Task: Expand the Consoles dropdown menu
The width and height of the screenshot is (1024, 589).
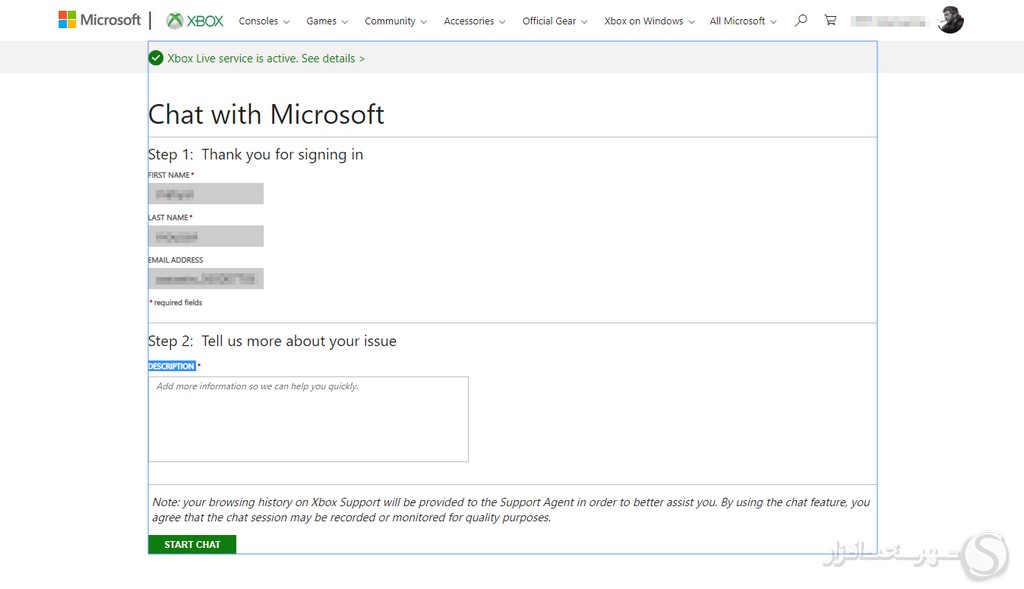Action: [x=264, y=21]
